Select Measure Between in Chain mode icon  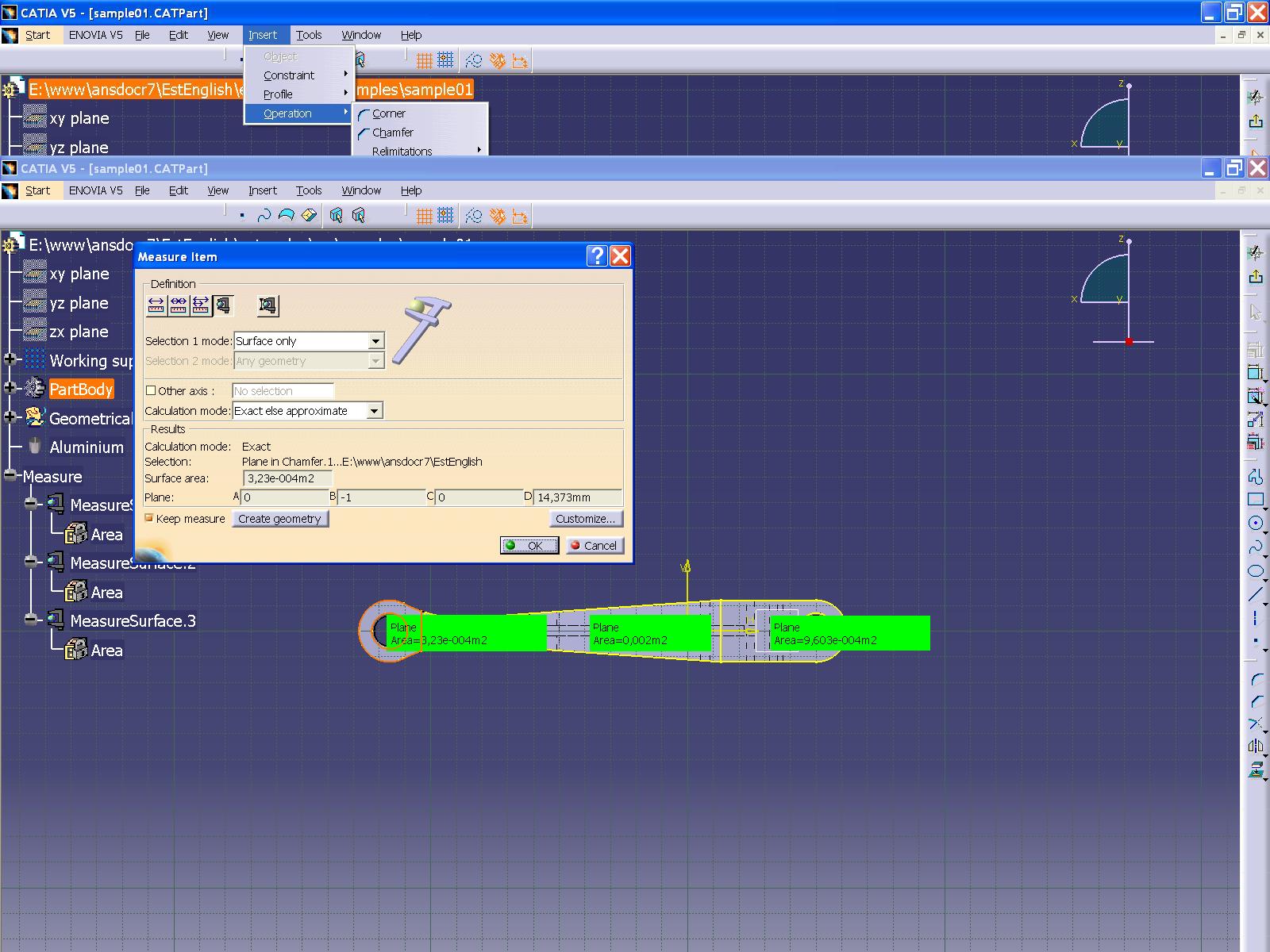coord(179,305)
